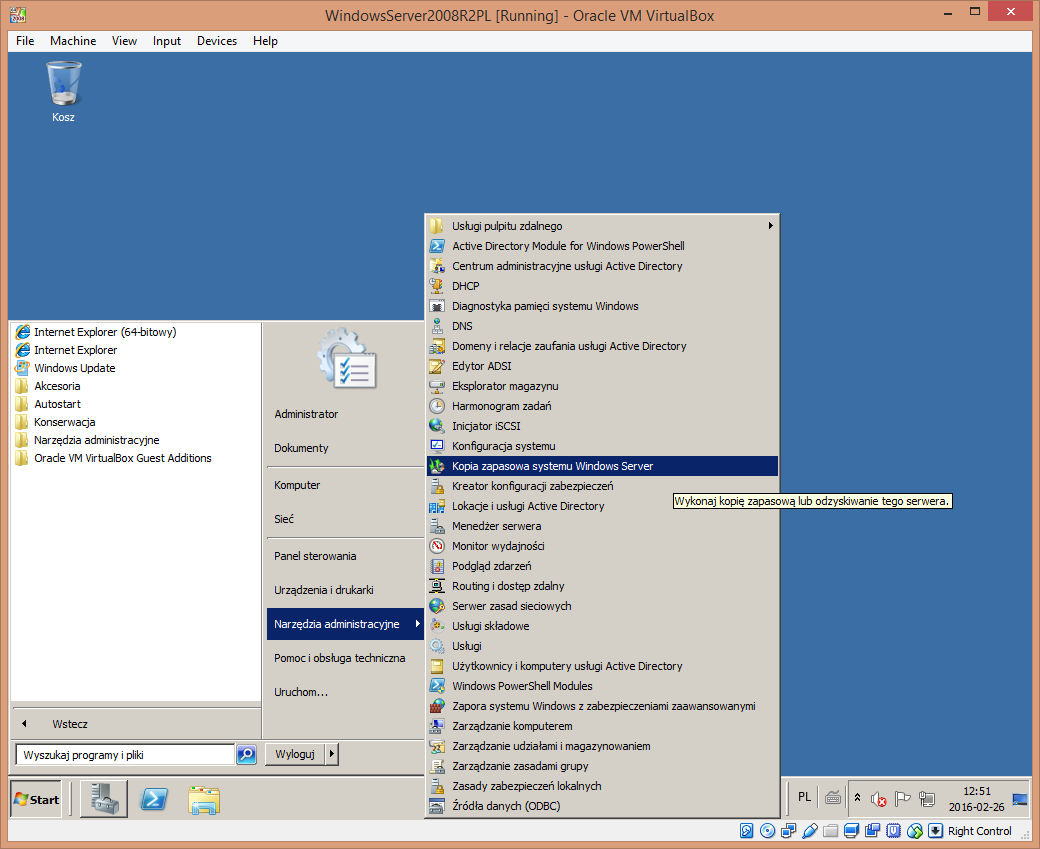The height and width of the screenshot is (849, 1040).
Task: Click the Active Directory Module PowerShell icon
Action: pyautogui.click(x=437, y=246)
